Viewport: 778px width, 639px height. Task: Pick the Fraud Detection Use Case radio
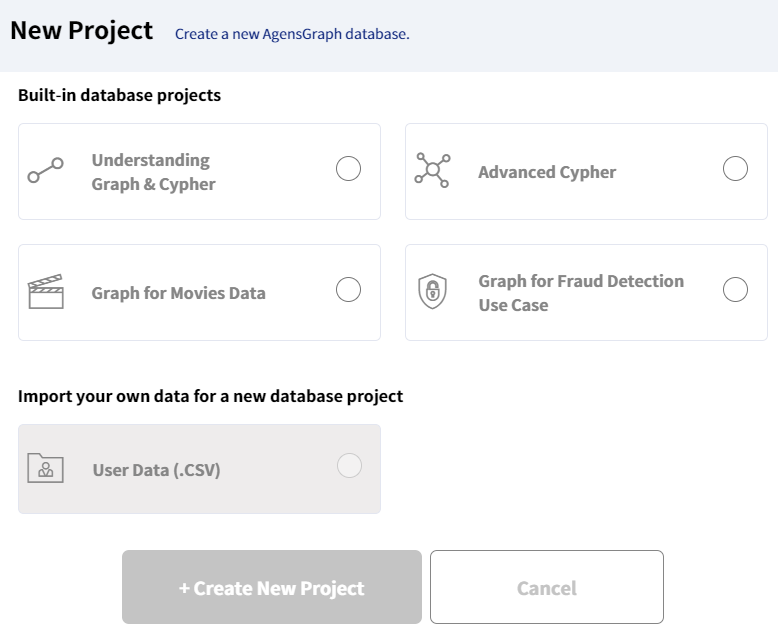735,290
